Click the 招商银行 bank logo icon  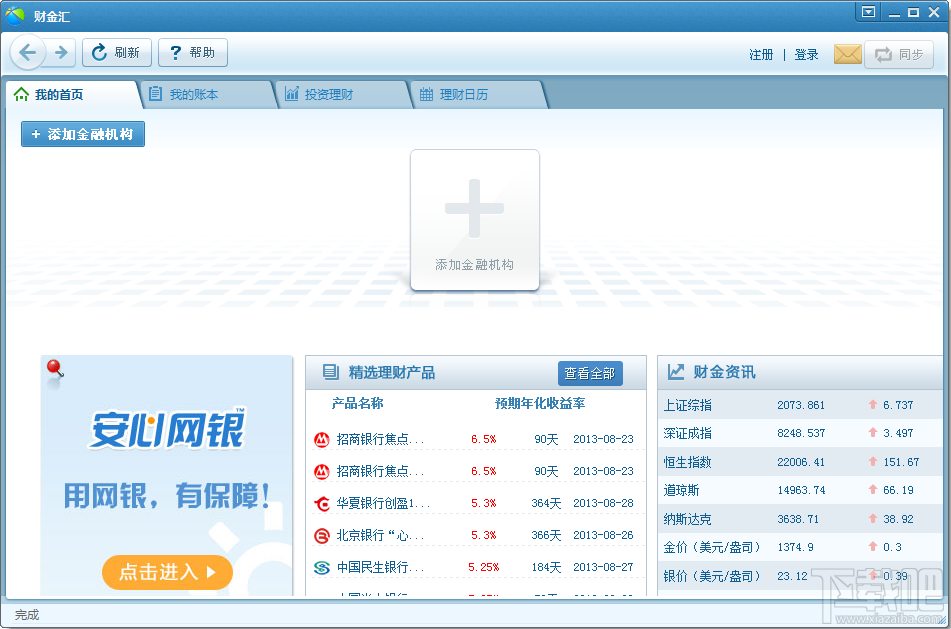pos(322,437)
